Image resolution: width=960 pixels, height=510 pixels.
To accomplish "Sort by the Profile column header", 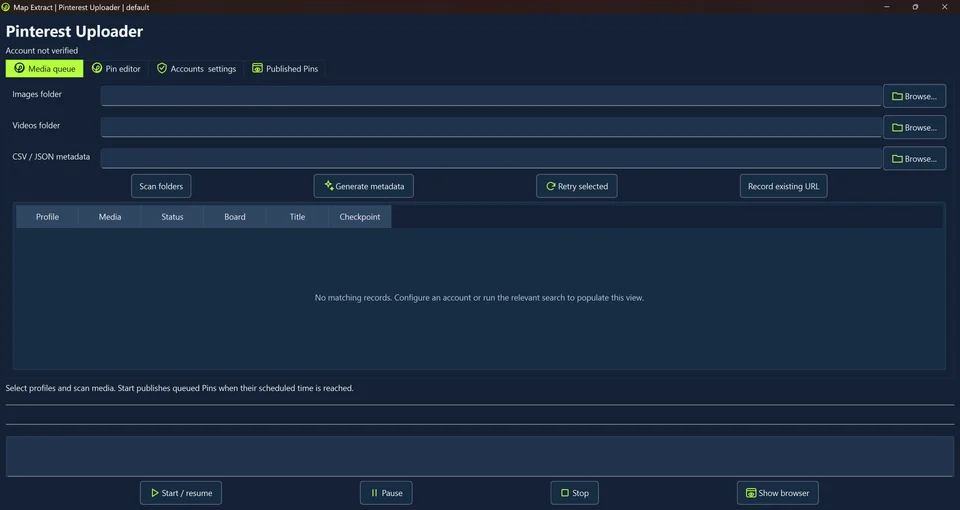I will [47, 217].
